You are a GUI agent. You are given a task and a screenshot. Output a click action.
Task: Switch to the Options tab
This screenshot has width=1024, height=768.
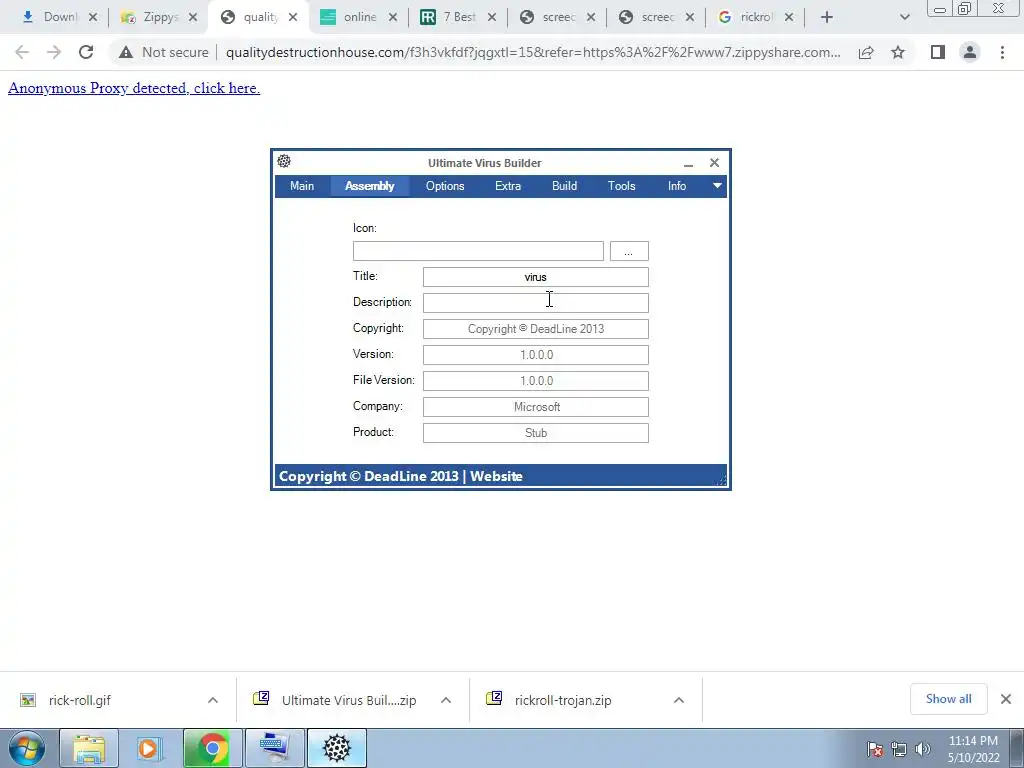[x=445, y=186]
